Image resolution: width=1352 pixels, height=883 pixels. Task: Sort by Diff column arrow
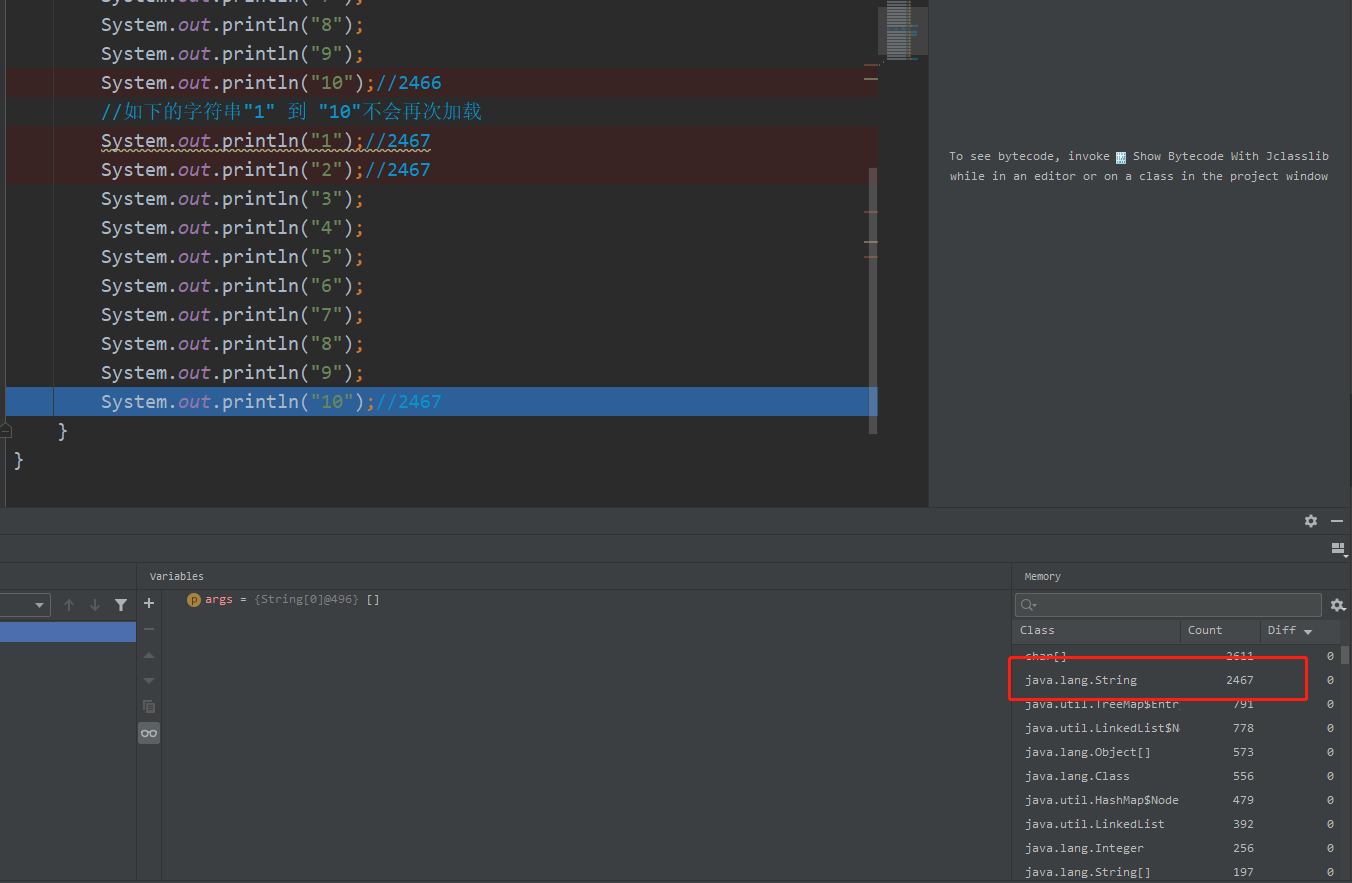(1308, 632)
